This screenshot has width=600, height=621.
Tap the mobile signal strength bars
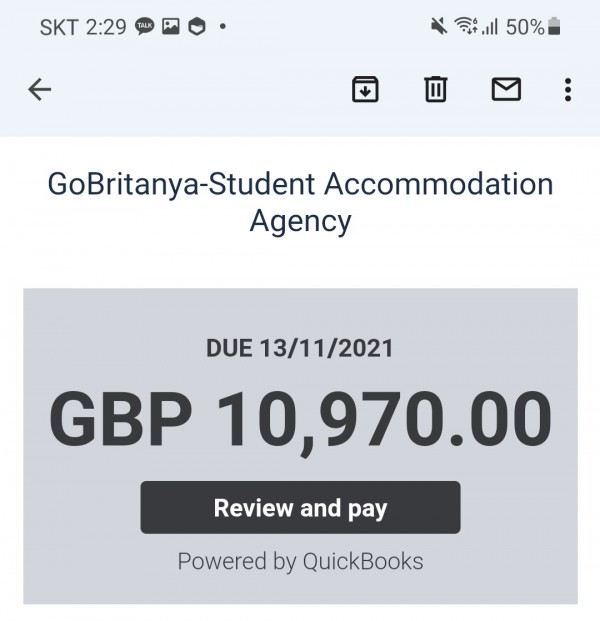click(x=489, y=27)
